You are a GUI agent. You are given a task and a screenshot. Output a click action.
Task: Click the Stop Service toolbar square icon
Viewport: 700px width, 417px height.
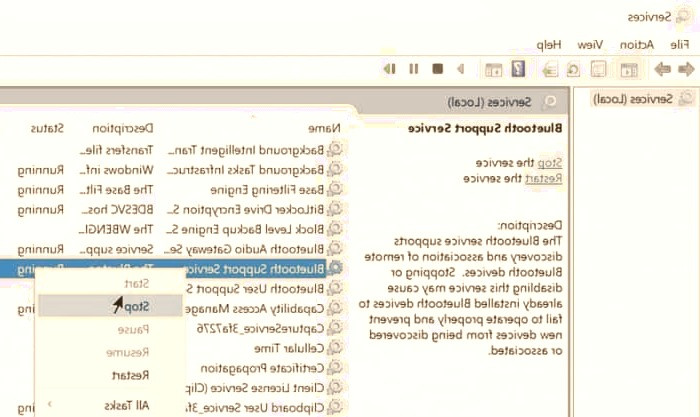point(437,69)
